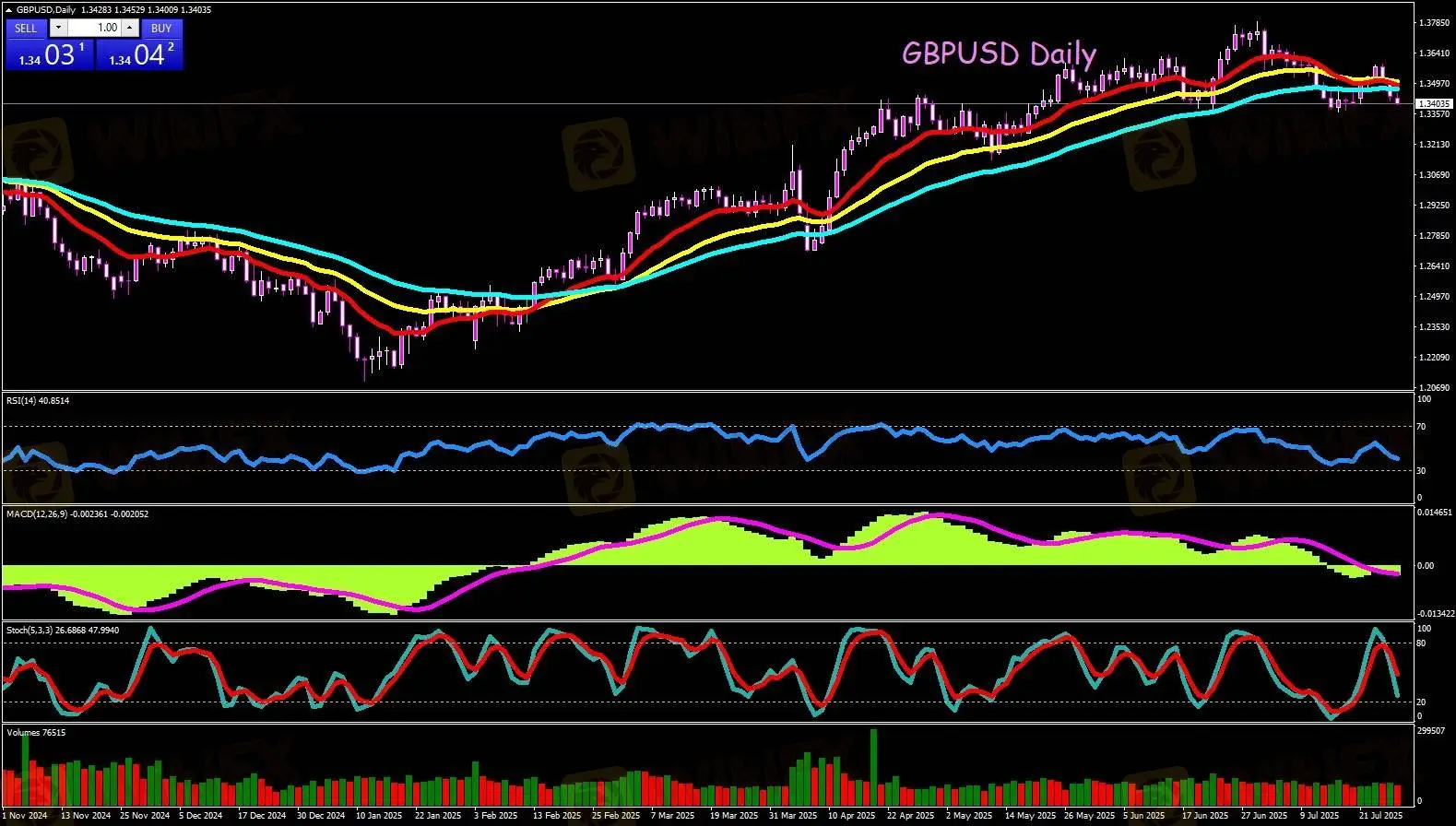Select the MACD(12,26,9) indicator label
Viewport: 1456px width, 826px height.
(77, 513)
